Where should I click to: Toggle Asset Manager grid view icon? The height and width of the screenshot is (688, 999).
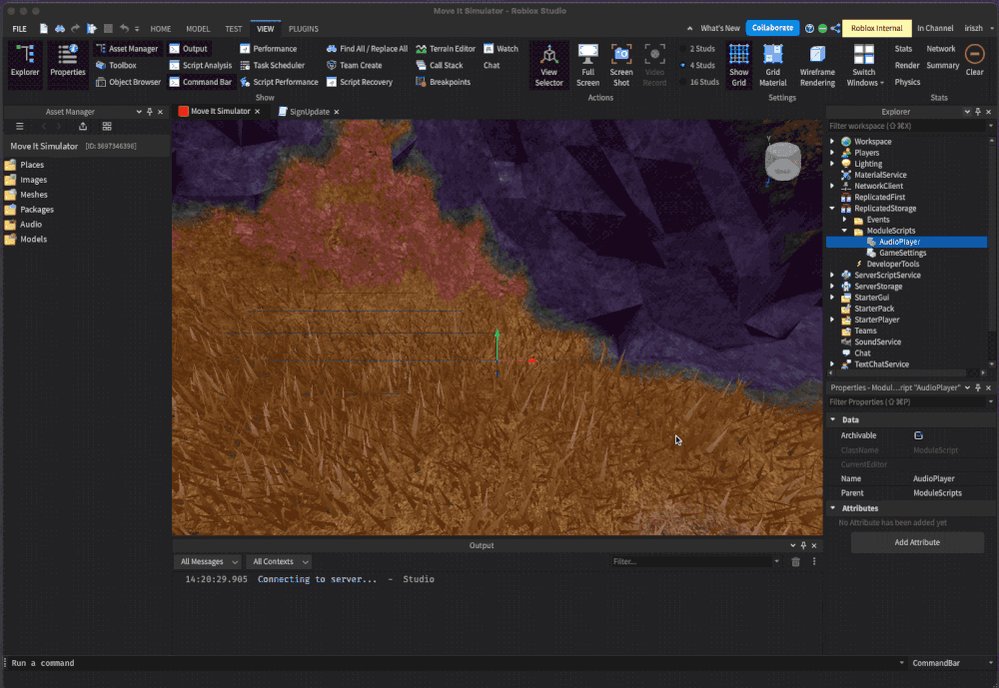pyautogui.click(x=106, y=126)
